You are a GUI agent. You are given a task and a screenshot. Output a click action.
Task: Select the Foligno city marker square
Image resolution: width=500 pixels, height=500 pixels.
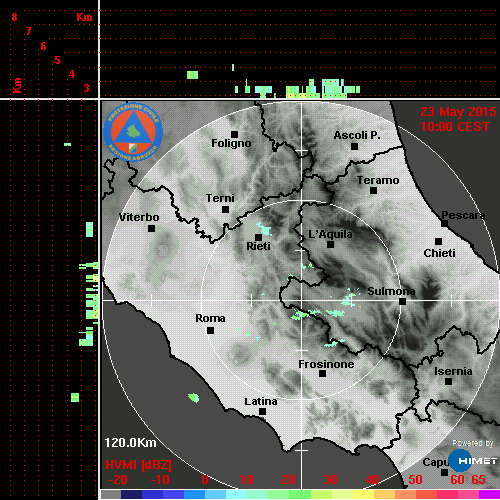coord(234,134)
